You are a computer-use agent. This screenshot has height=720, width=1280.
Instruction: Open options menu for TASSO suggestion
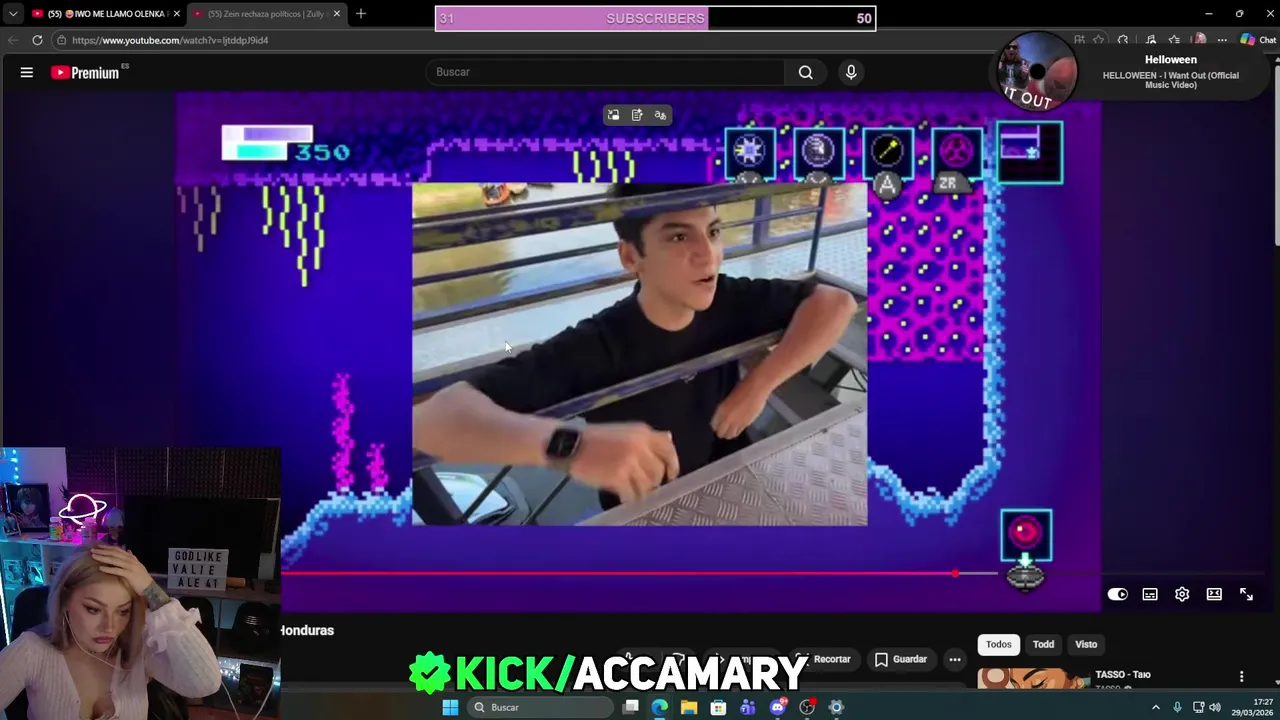click(x=1241, y=677)
